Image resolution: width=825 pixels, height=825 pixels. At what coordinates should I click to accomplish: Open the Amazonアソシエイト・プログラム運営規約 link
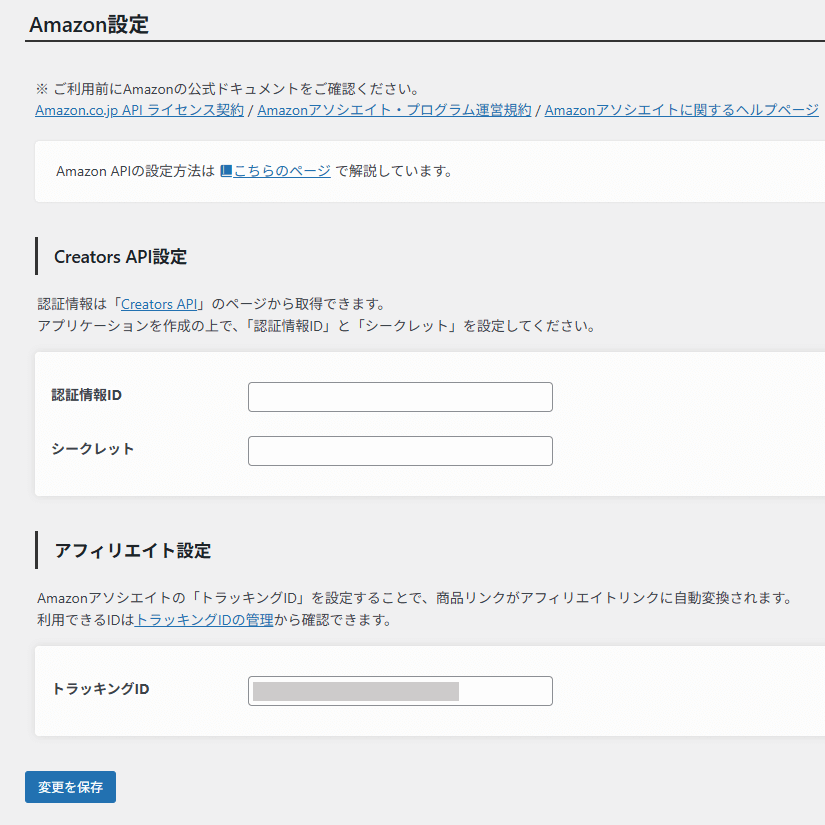tap(395, 111)
